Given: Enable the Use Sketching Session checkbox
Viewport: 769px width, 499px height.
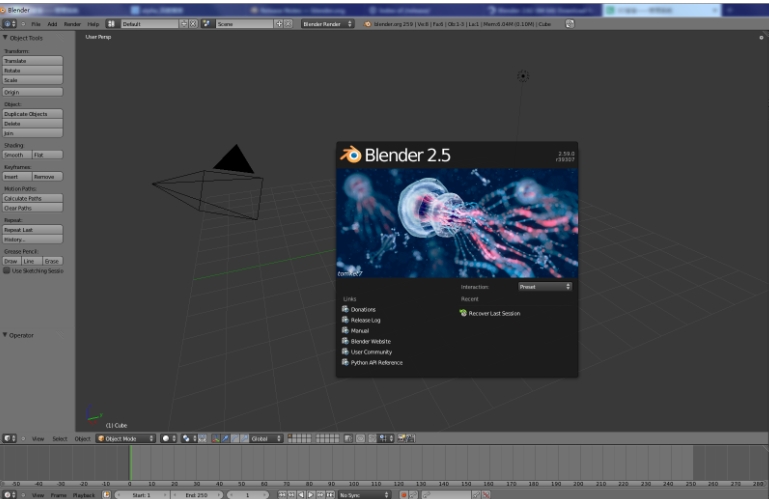Looking at the screenshot, I should point(7,270).
